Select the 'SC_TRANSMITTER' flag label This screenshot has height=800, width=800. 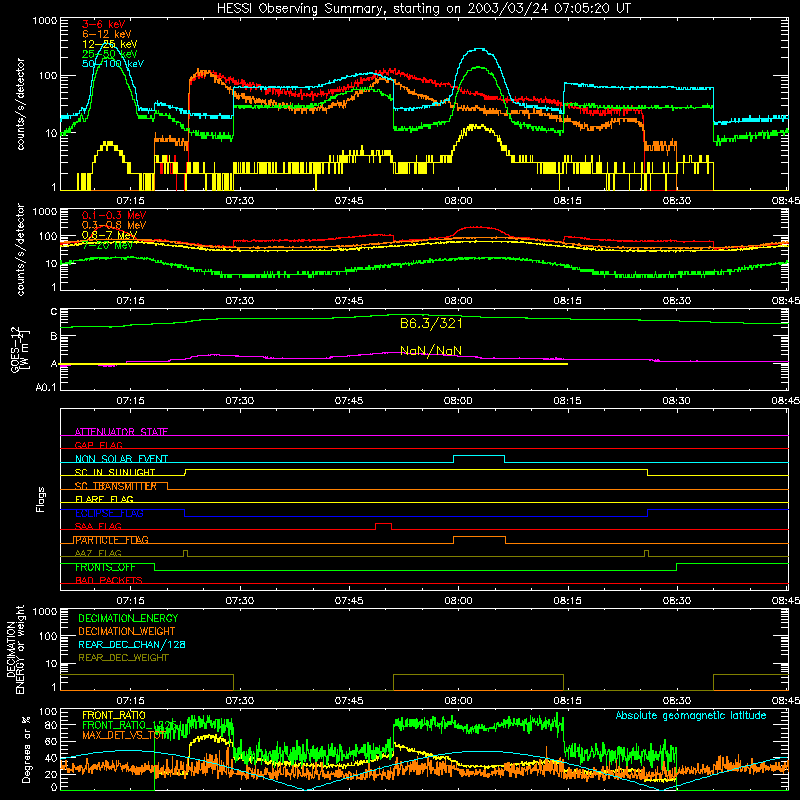pyautogui.click(x=115, y=486)
